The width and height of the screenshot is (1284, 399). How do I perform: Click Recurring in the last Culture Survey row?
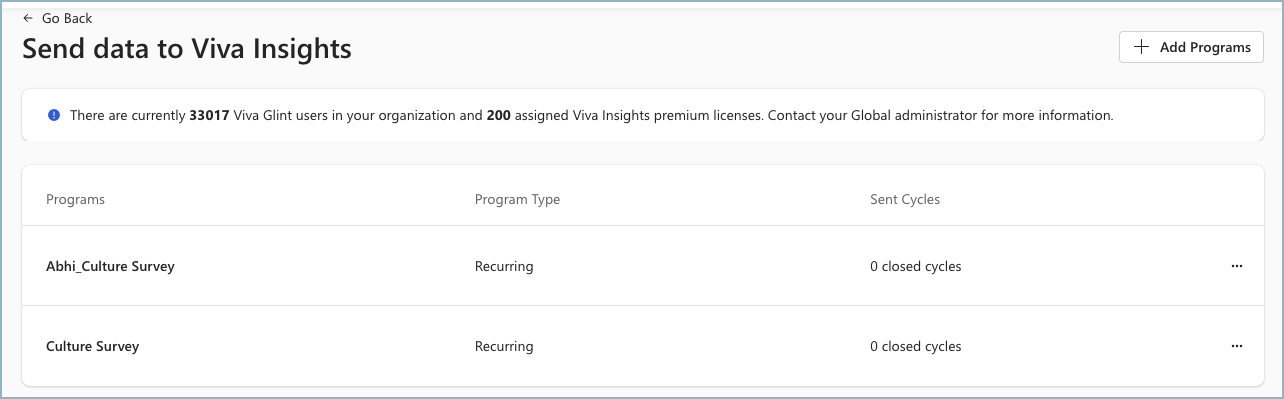pyautogui.click(x=504, y=347)
